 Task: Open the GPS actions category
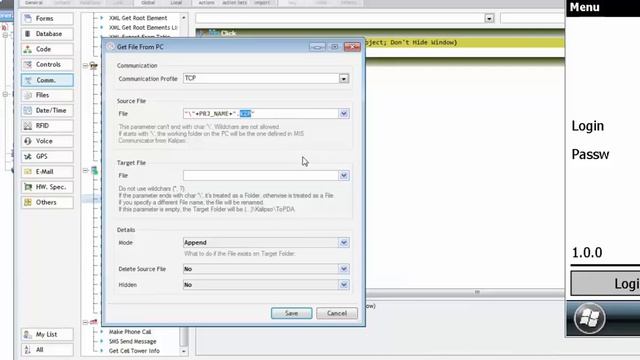coord(47,156)
